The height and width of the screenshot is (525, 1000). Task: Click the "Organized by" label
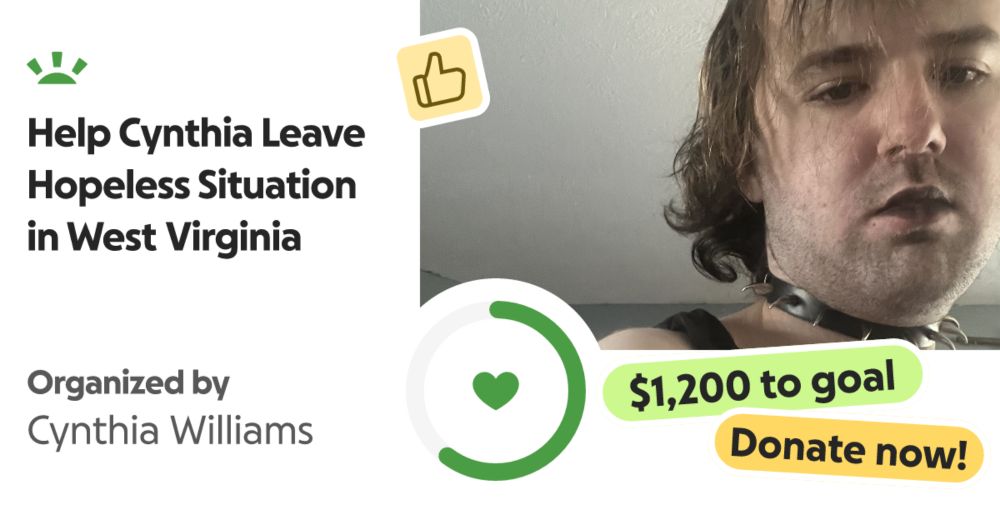[128, 384]
